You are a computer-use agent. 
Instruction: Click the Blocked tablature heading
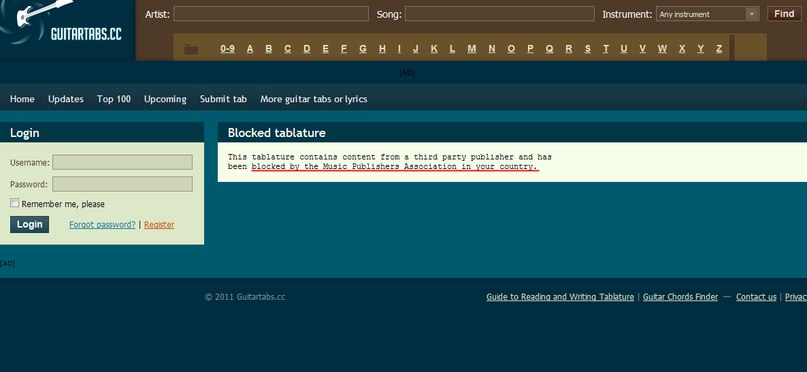coord(276,133)
